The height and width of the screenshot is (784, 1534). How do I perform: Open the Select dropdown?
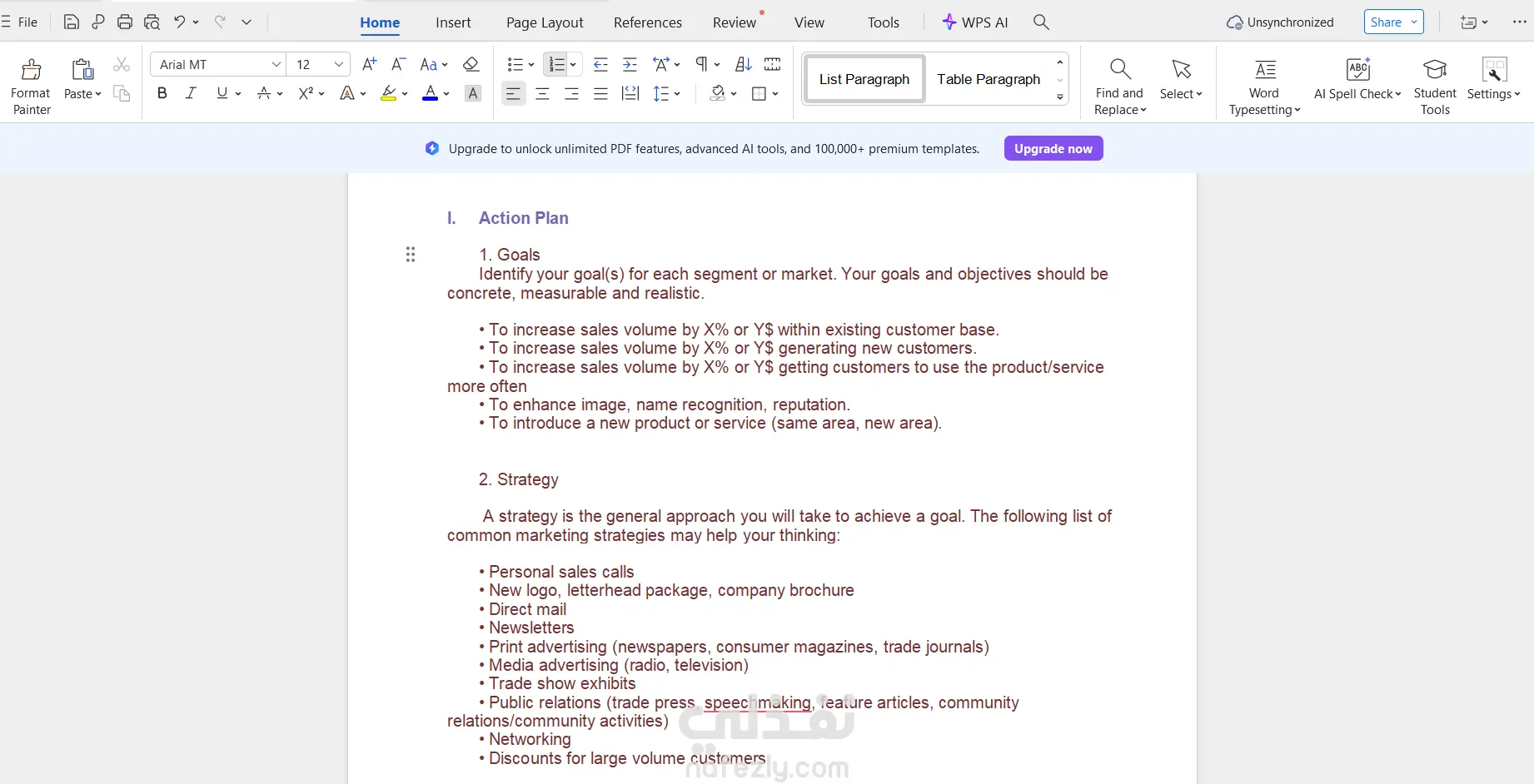click(x=1181, y=94)
